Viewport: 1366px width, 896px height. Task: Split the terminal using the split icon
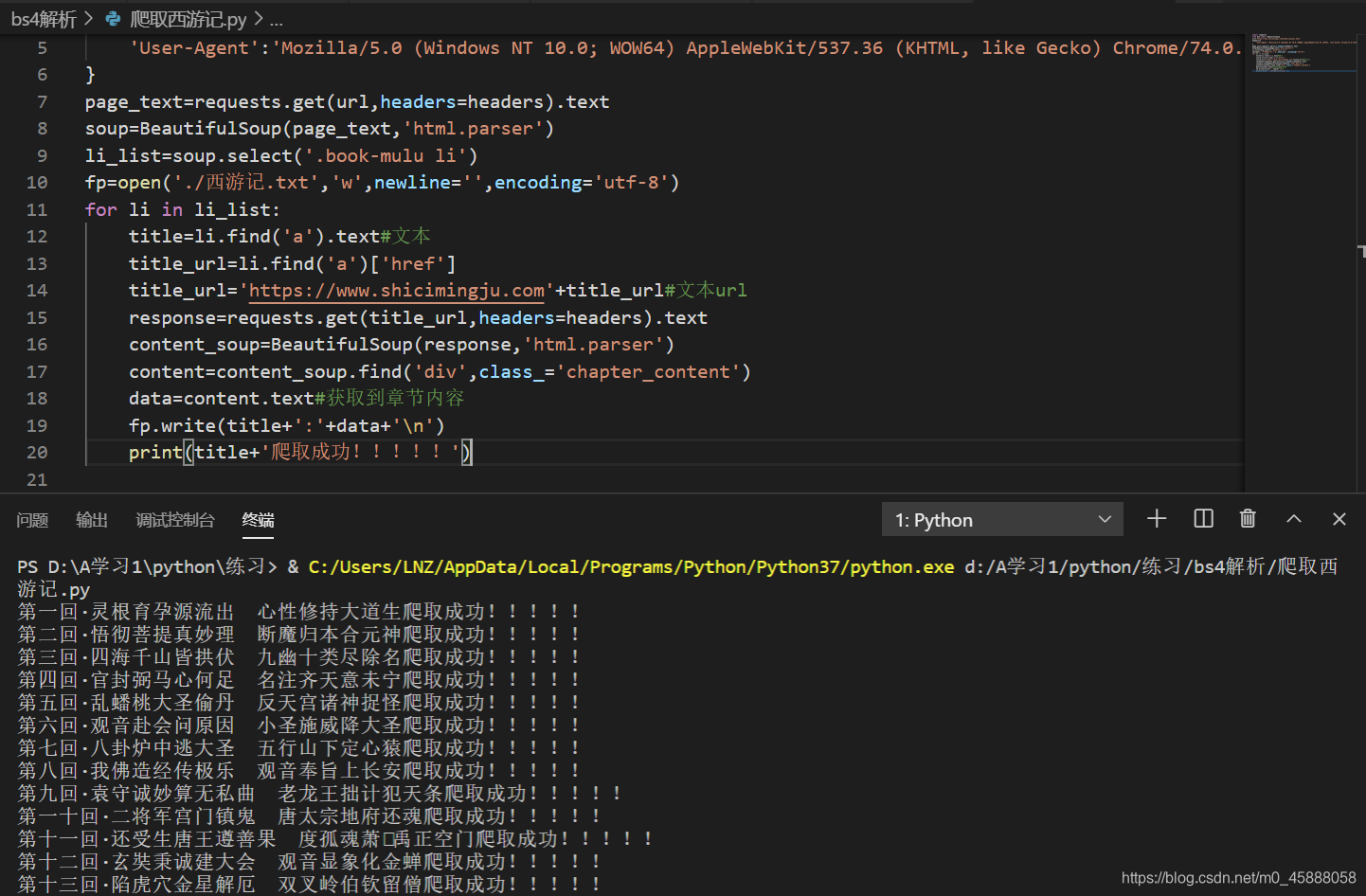(x=1202, y=519)
